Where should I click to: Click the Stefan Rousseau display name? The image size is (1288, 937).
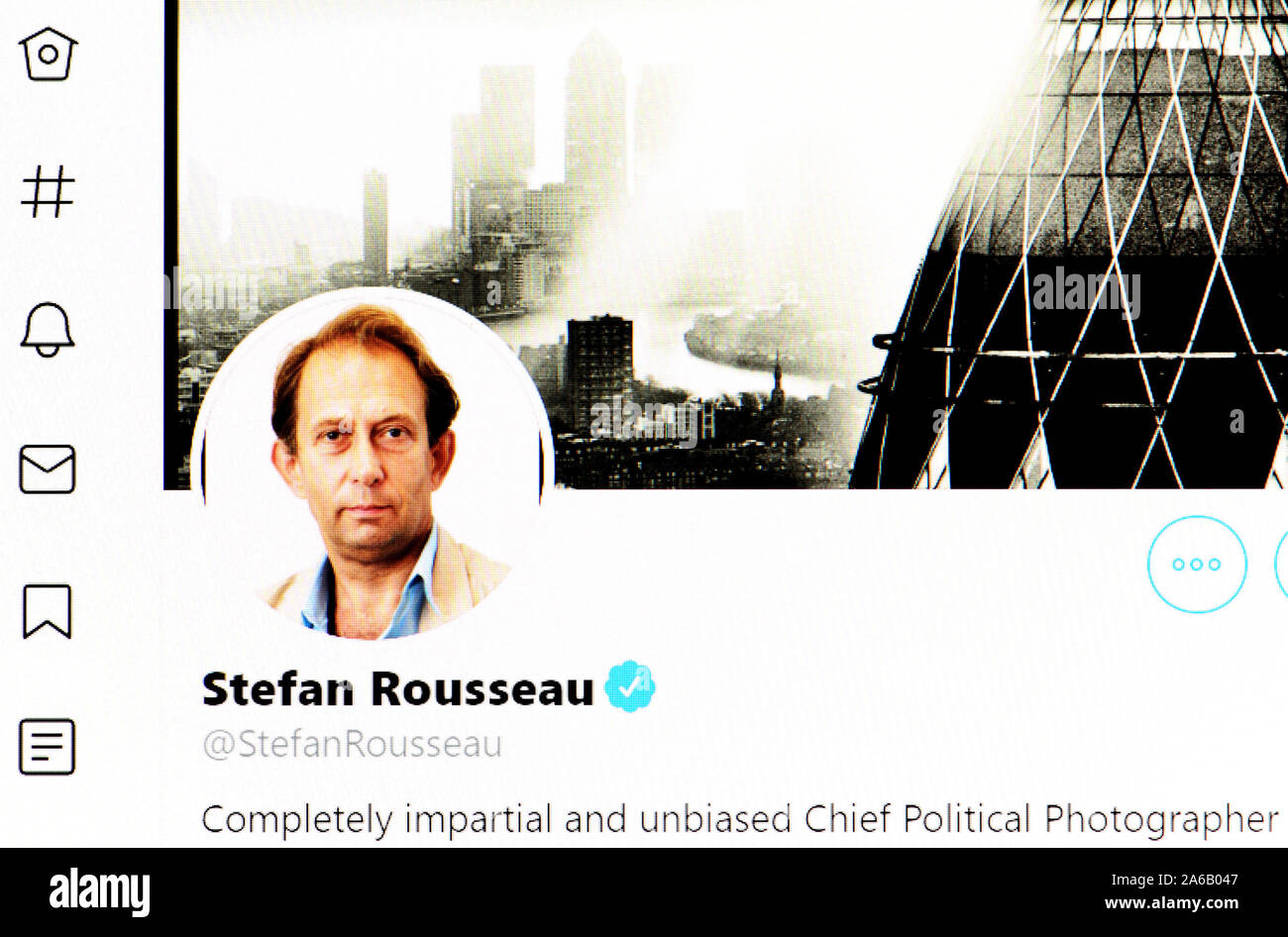click(x=398, y=688)
